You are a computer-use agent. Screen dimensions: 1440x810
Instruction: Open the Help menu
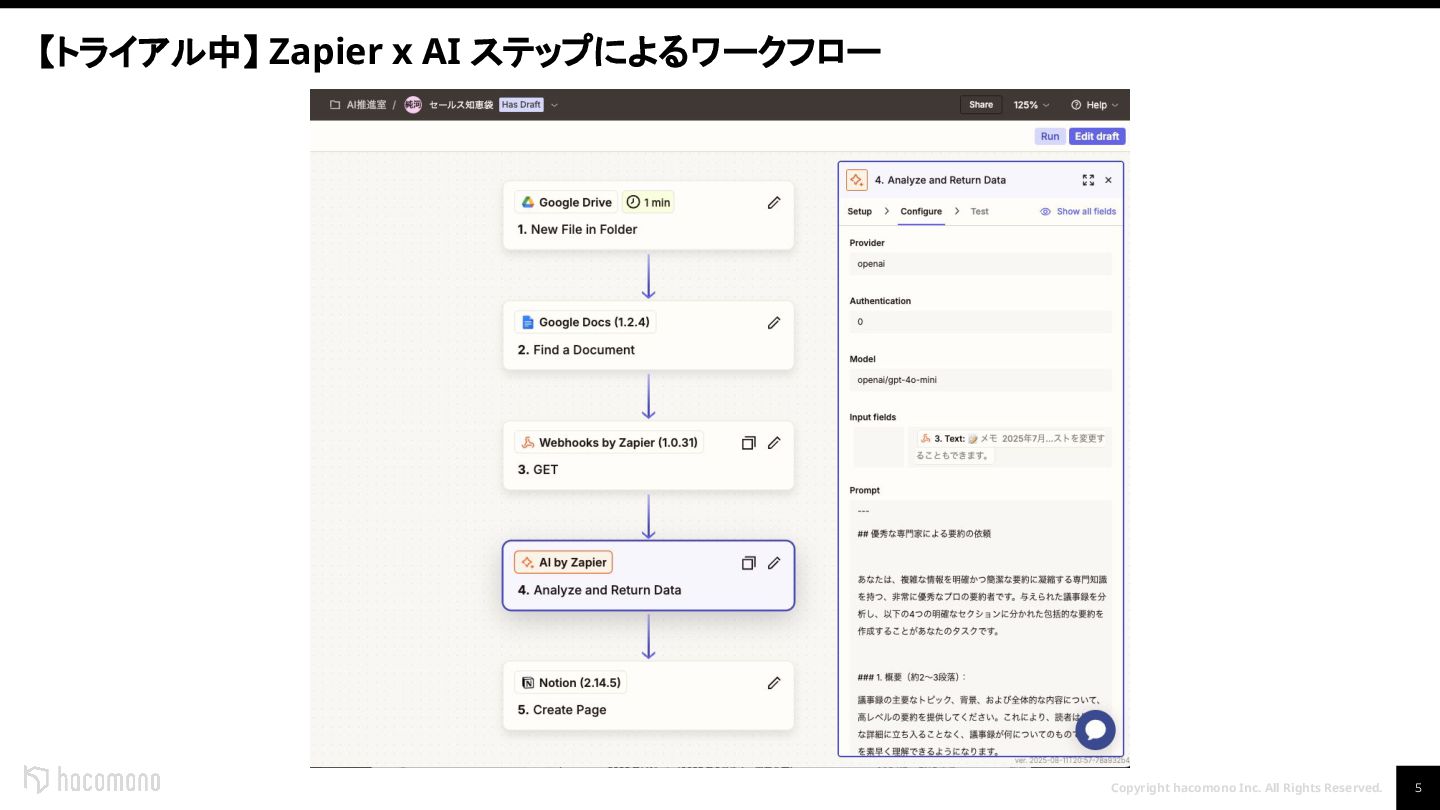[1094, 104]
